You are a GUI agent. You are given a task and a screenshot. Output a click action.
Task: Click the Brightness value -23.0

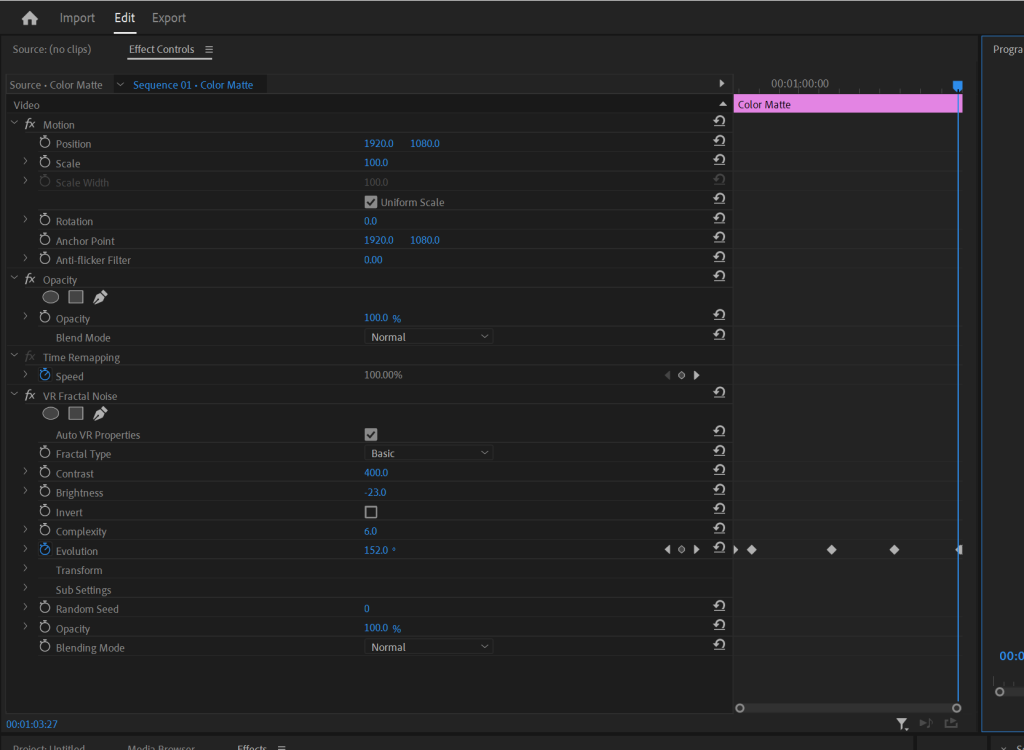tap(376, 492)
